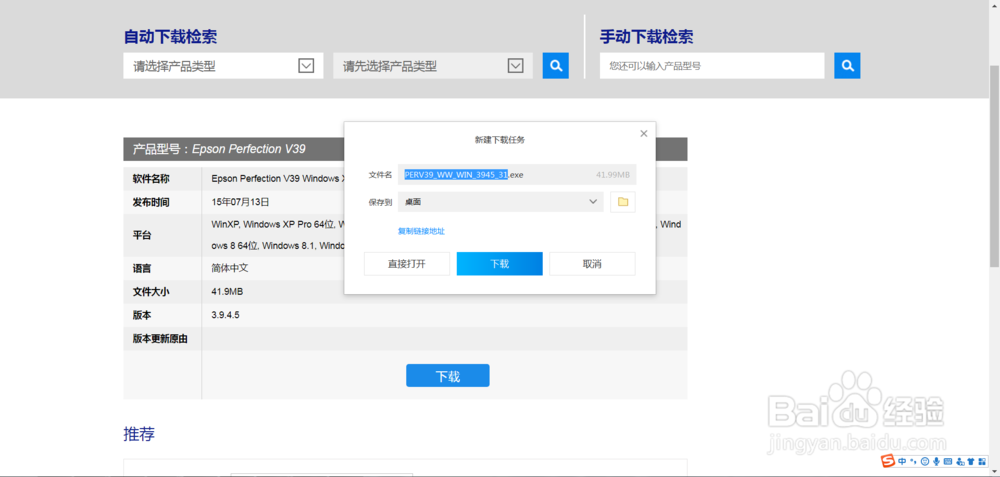This screenshot has width=1000, height=477.
Task: Click 新建下载任务 dialog title
Action: [499, 140]
